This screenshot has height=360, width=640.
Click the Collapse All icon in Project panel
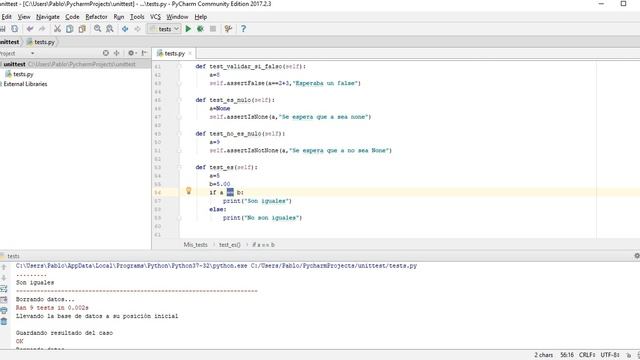point(116,53)
